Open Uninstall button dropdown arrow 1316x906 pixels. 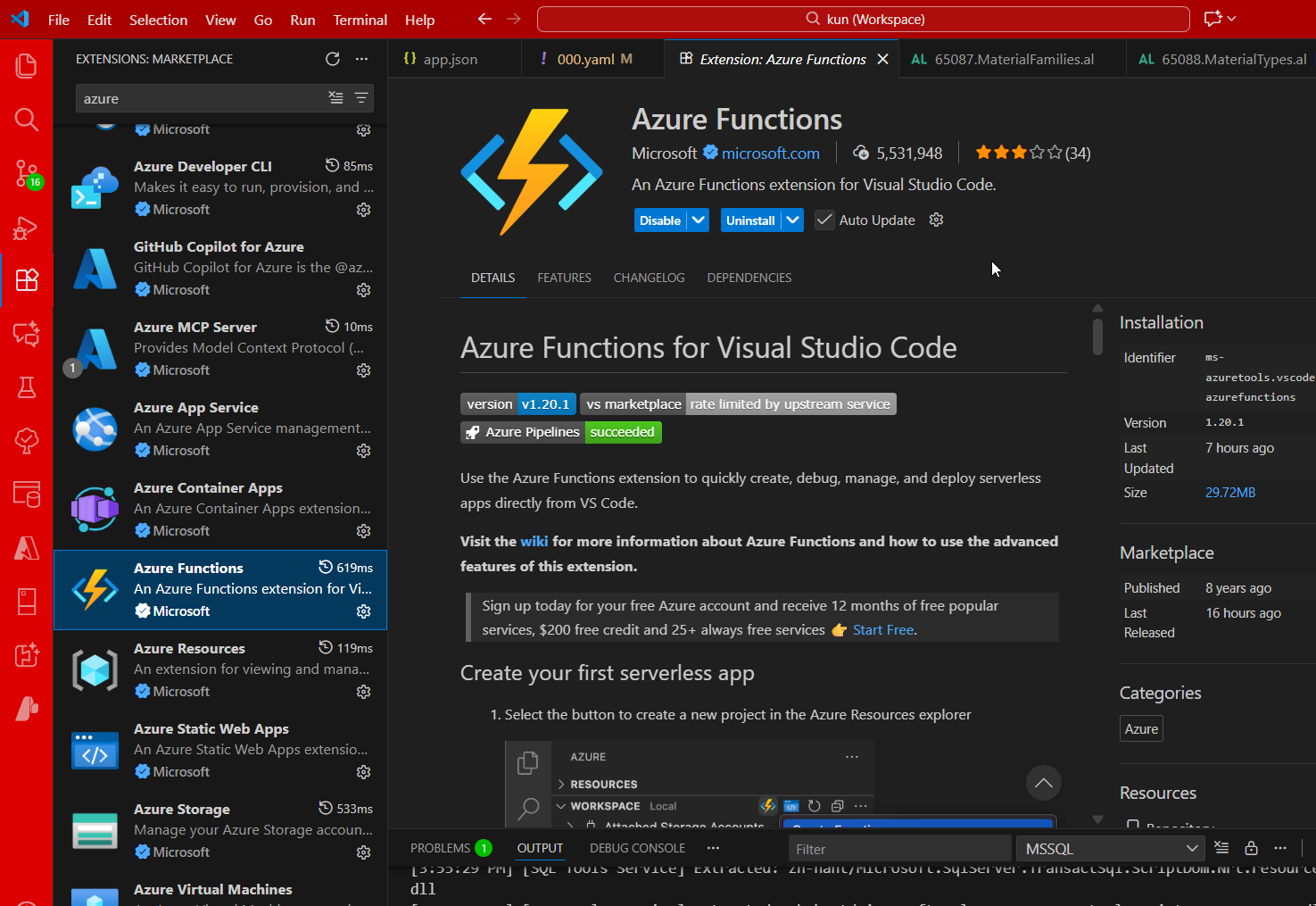coord(792,220)
